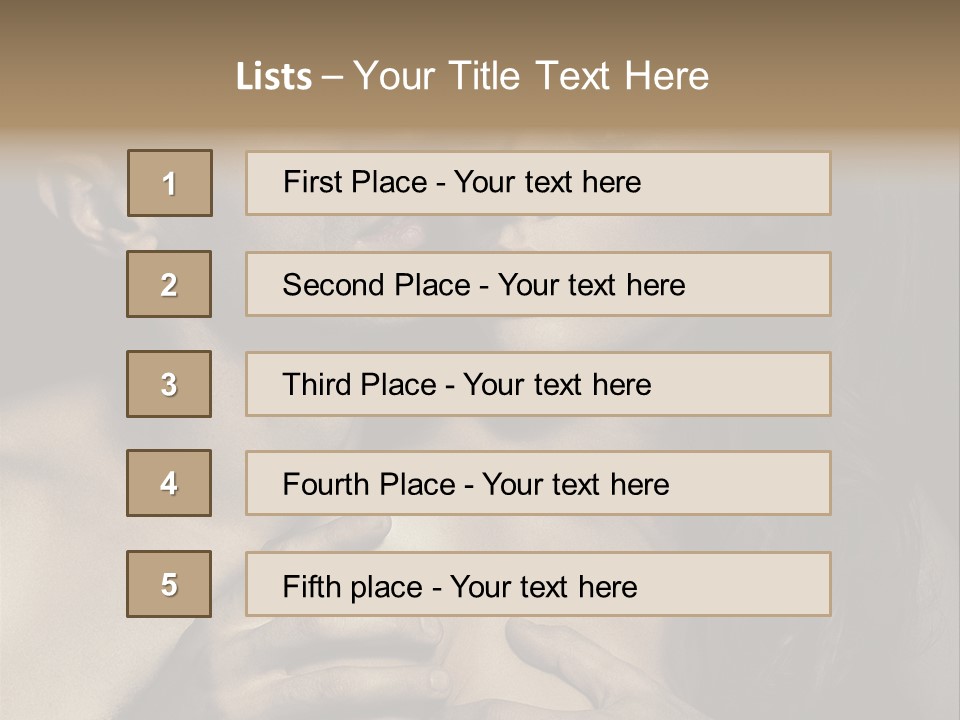Image resolution: width=960 pixels, height=720 pixels.
Task: Click "Your text here" in Fourth Place row
Action: [576, 485]
